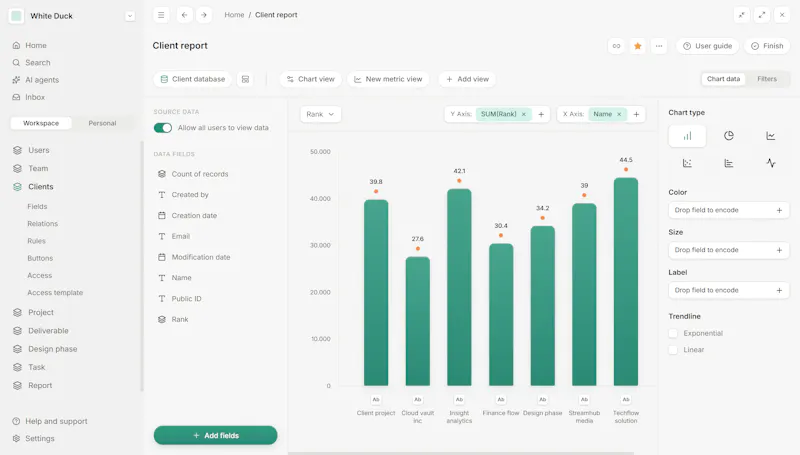Expand the White Duck workspace dropdown chevron
Screen dimensions: 800x455
(x=130, y=16)
